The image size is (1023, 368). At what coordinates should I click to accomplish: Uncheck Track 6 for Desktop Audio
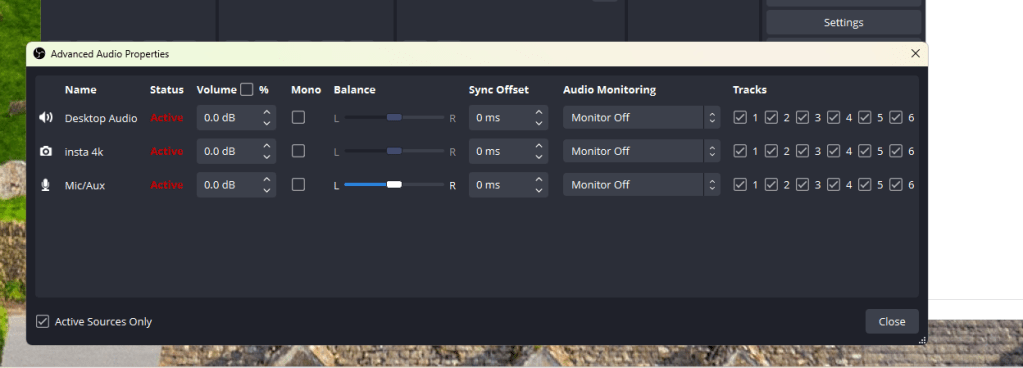click(896, 117)
